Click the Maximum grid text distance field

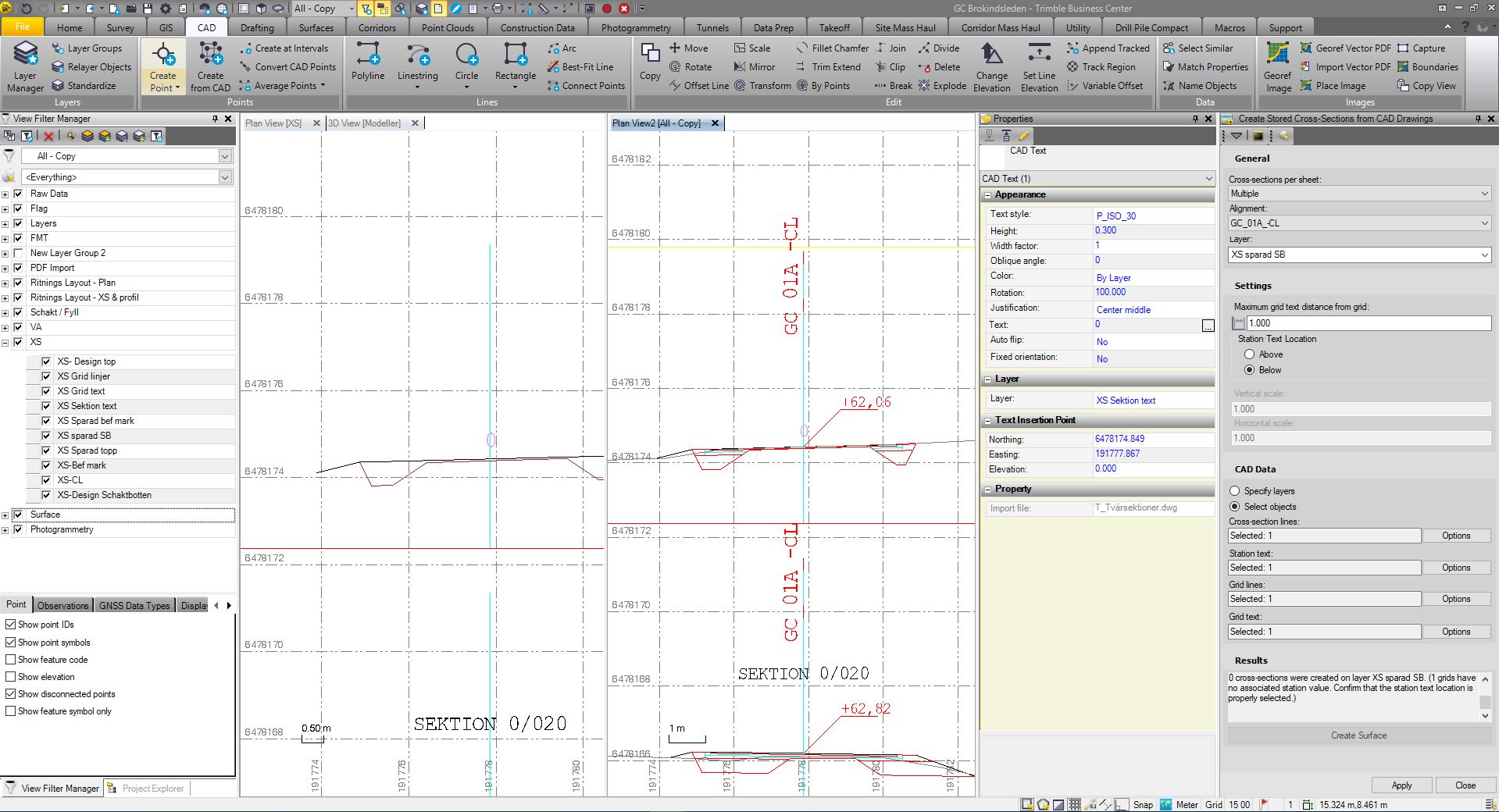click(1367, 323)
